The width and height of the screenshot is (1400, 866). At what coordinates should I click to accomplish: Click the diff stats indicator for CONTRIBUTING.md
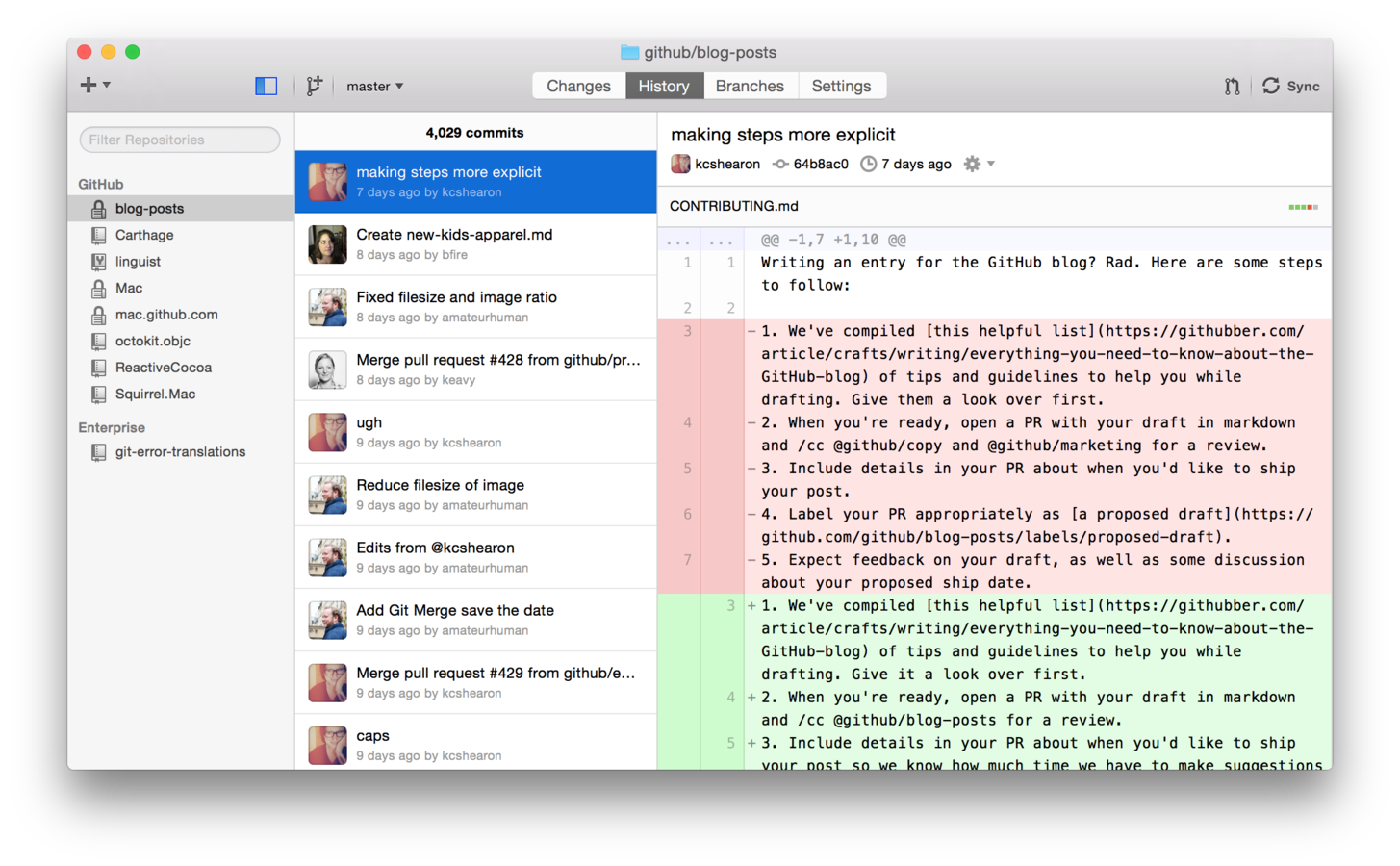pos(1303,207)
